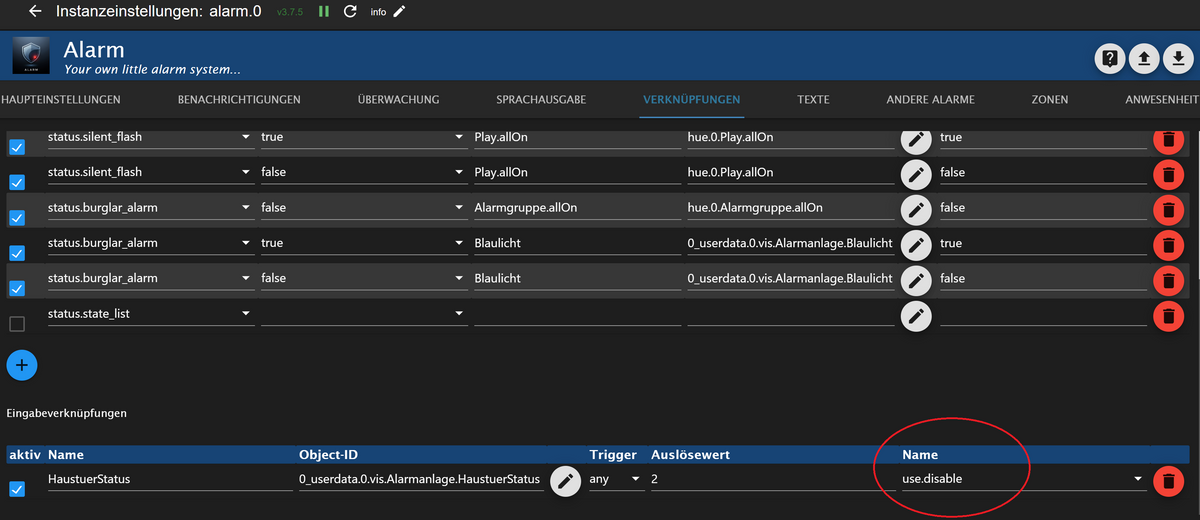Screen dimensions: 1200x520
Task: Click the Auslösewert field containing 2
Action: (760, 479)
